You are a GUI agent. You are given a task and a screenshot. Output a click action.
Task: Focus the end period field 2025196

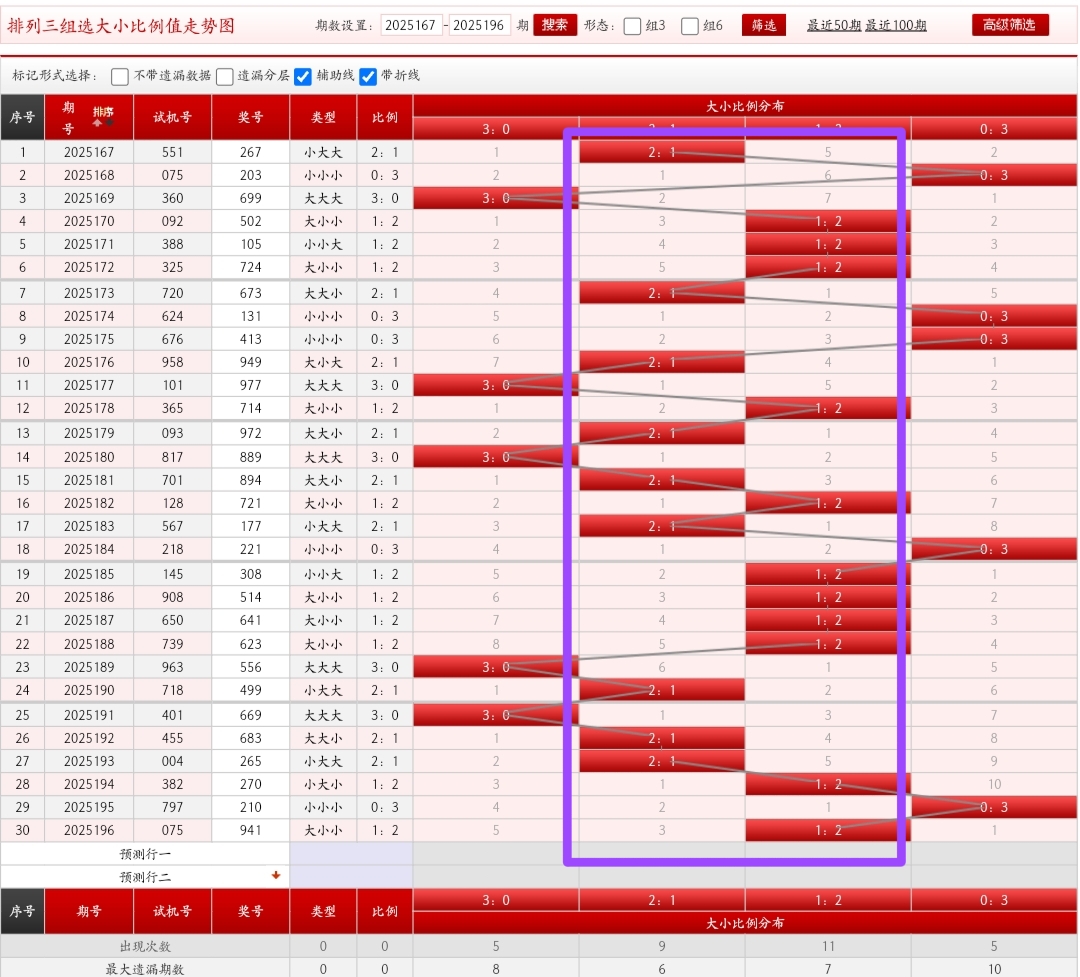[479, 25]
